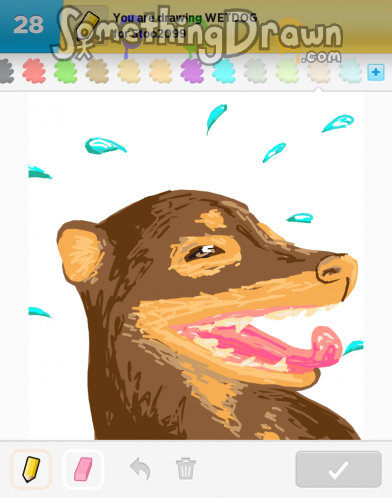Click the 'You are drawing WETDOG' text
The height and width of the screenshot is (498, 392).
click(x=185, y=18)
